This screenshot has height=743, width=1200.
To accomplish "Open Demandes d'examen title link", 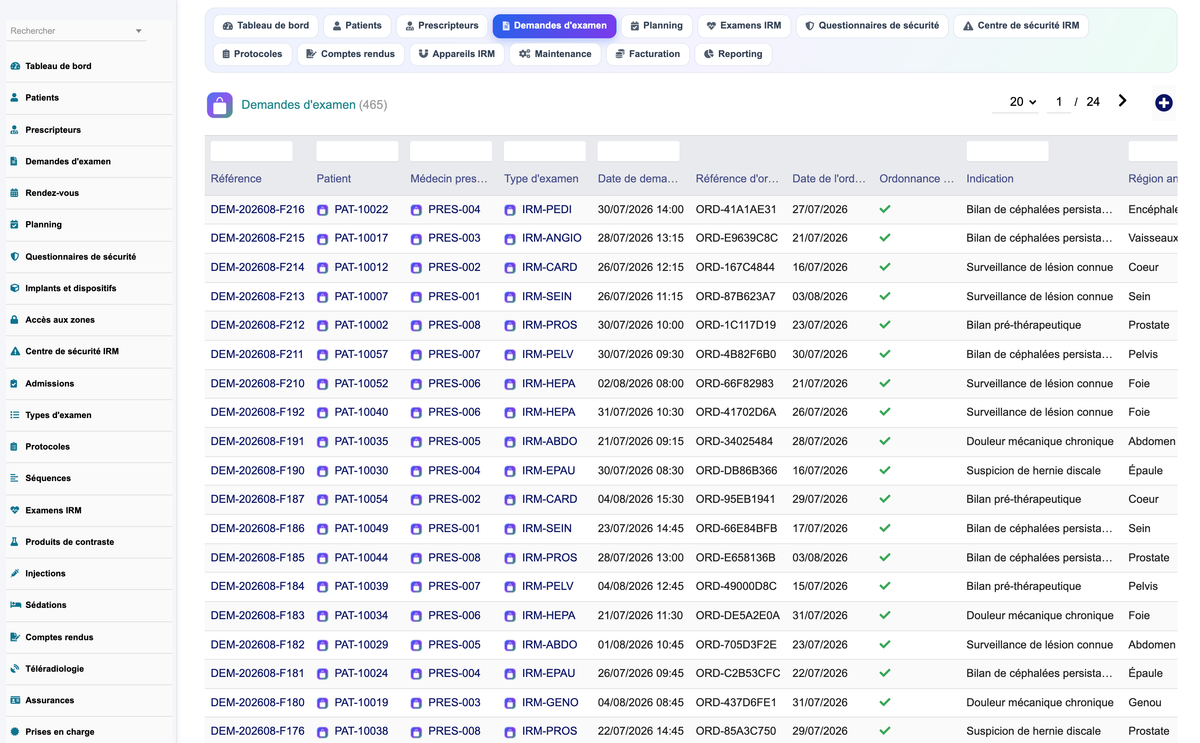I will (298, 105).
